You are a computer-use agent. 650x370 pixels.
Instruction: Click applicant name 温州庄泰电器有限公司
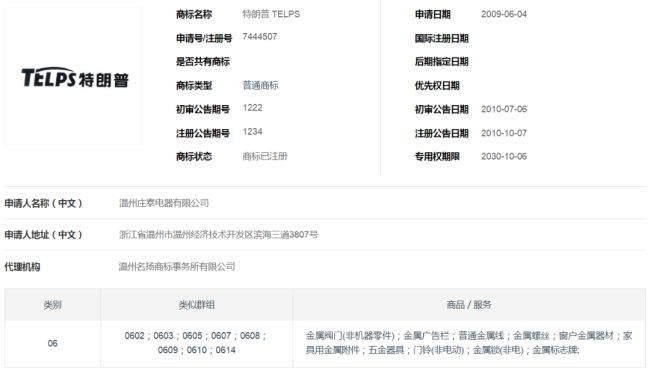coord(164,203)
